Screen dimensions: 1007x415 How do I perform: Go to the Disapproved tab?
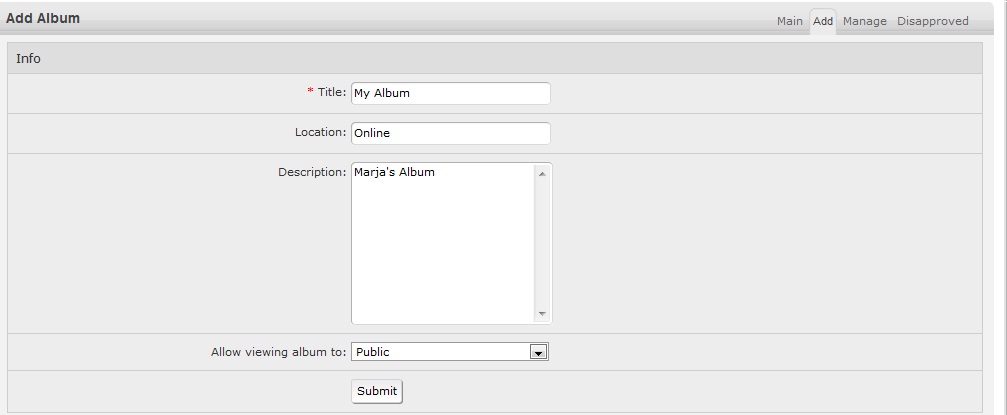[932, 21]
